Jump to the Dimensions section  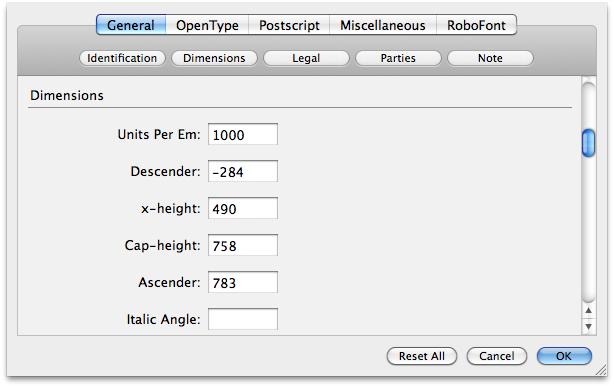click(214, 58)
